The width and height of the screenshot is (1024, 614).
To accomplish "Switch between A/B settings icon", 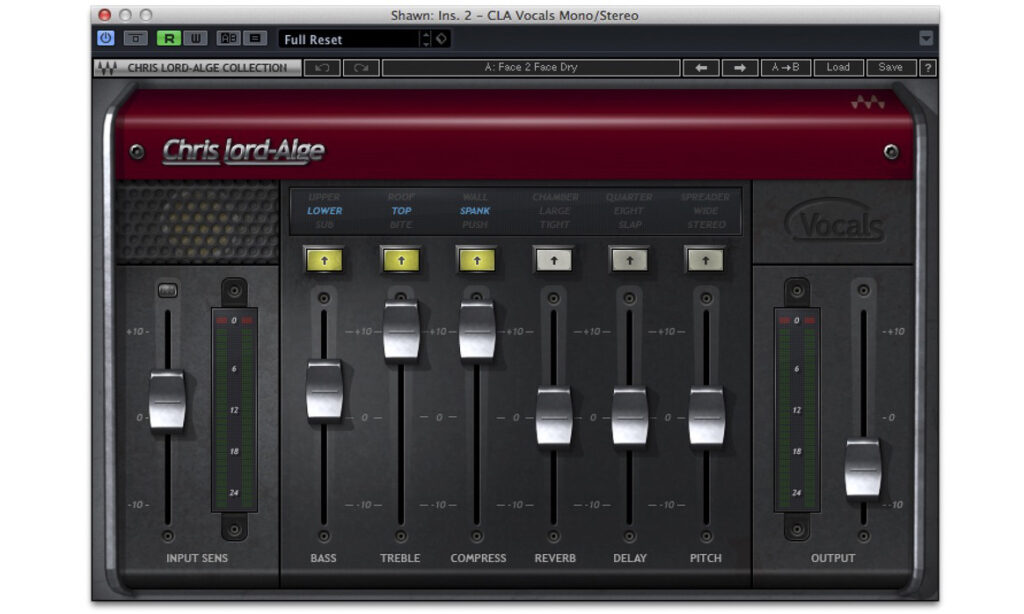I will point(228,38).
